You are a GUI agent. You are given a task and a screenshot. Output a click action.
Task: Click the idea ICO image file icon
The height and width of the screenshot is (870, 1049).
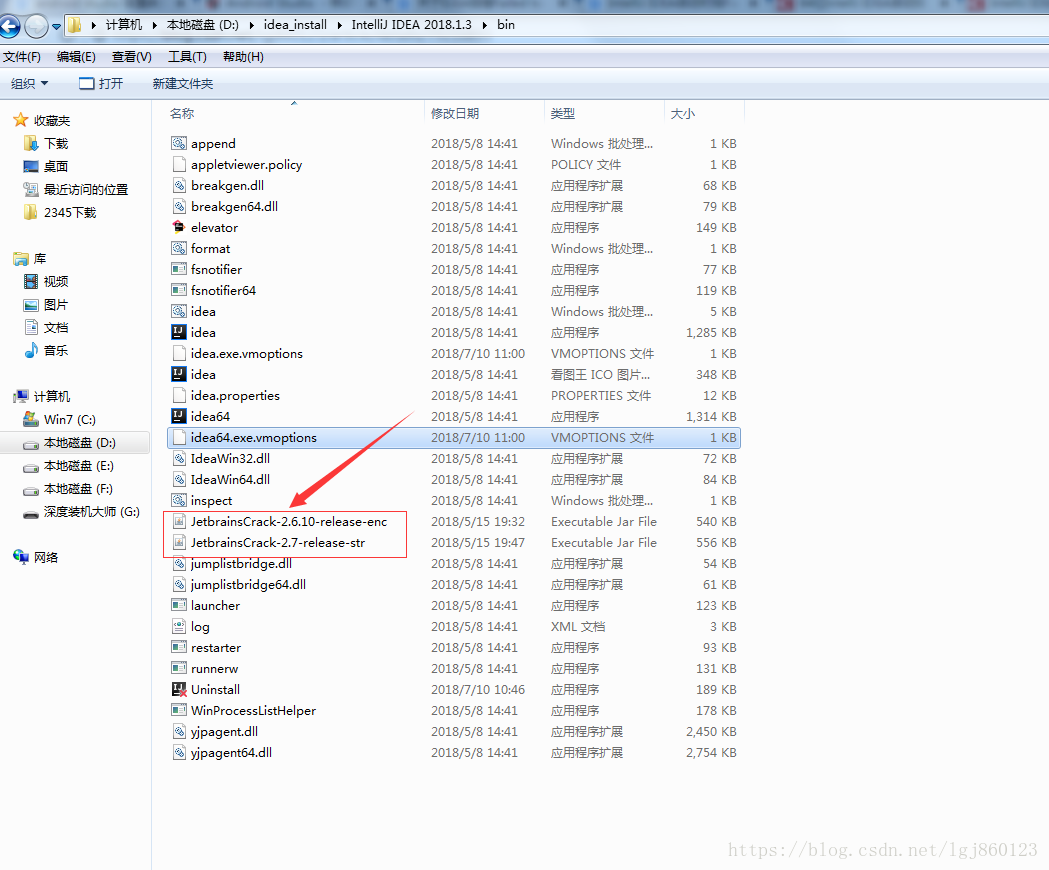pos(179,374)
